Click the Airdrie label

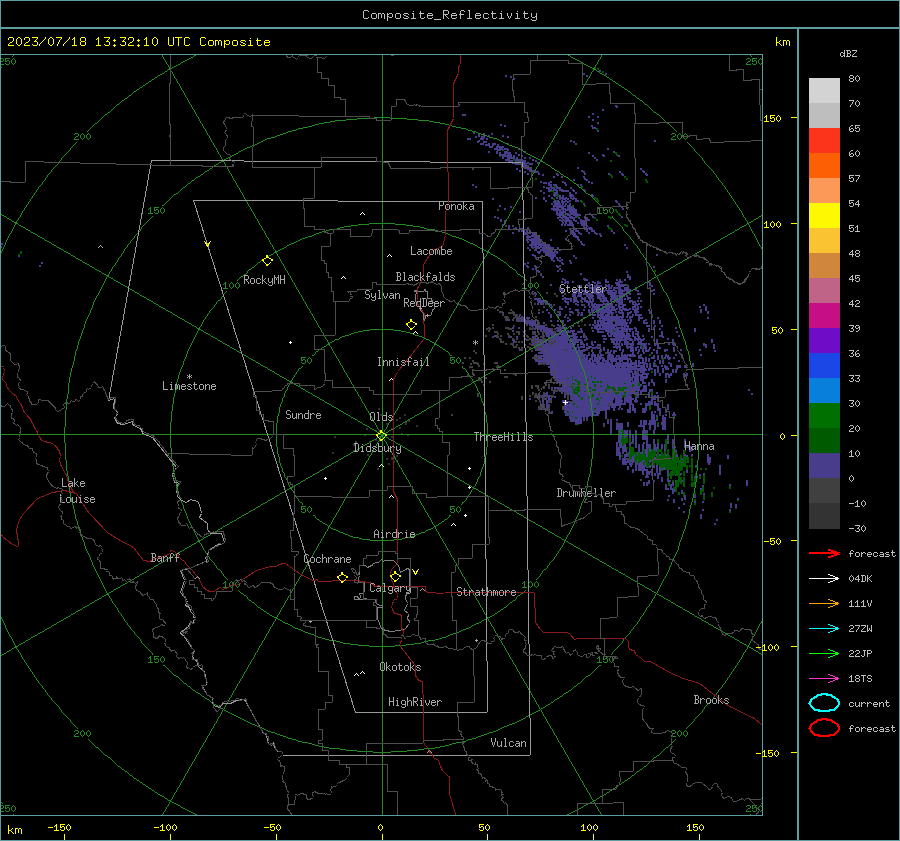click(394, 534)
